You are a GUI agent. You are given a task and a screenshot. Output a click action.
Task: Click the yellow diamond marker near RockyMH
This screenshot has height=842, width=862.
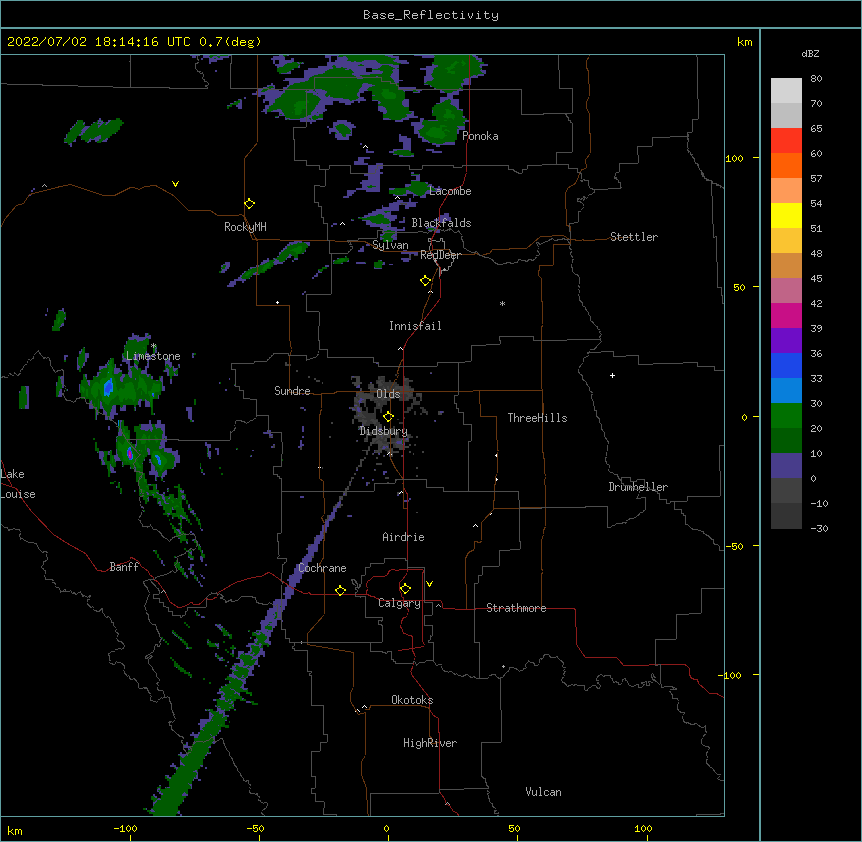pyautogui.click(x=249, y=204)
